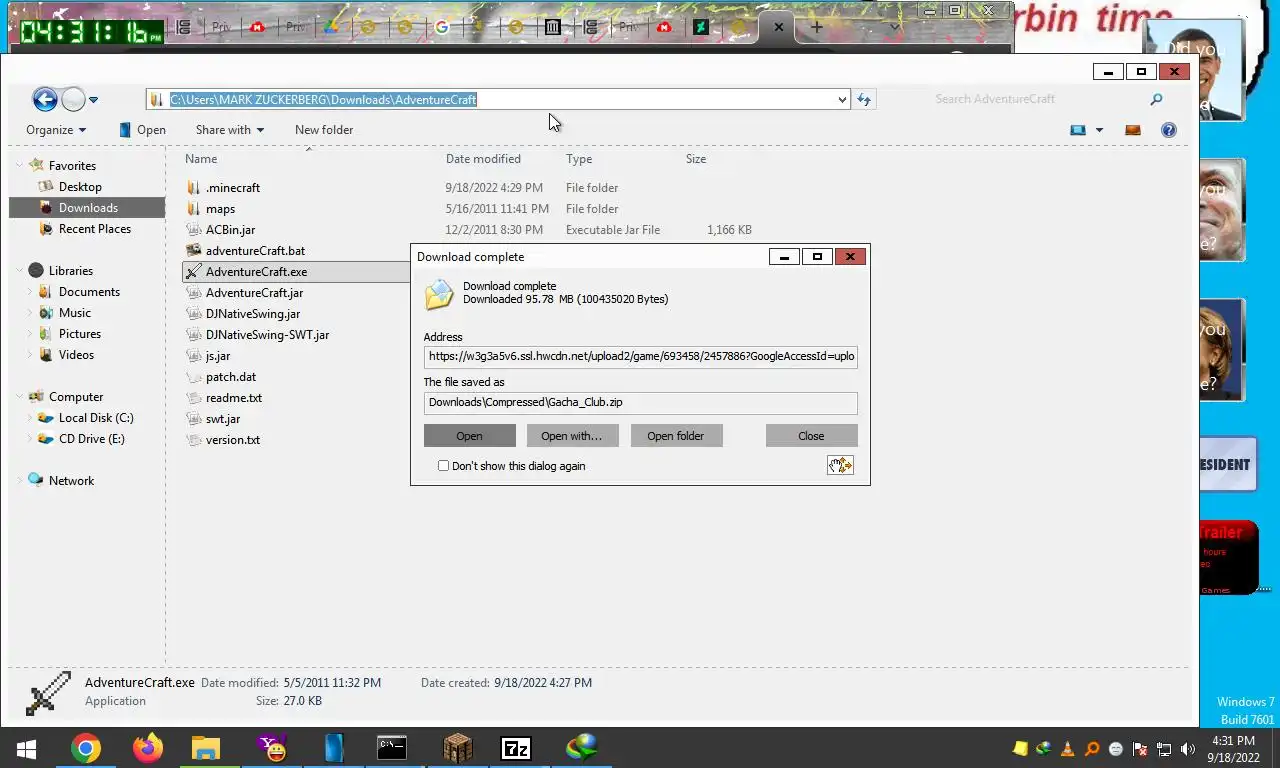Open the Share with menu
Viewport: 1280px width, 768px height.
click(230, 130)
